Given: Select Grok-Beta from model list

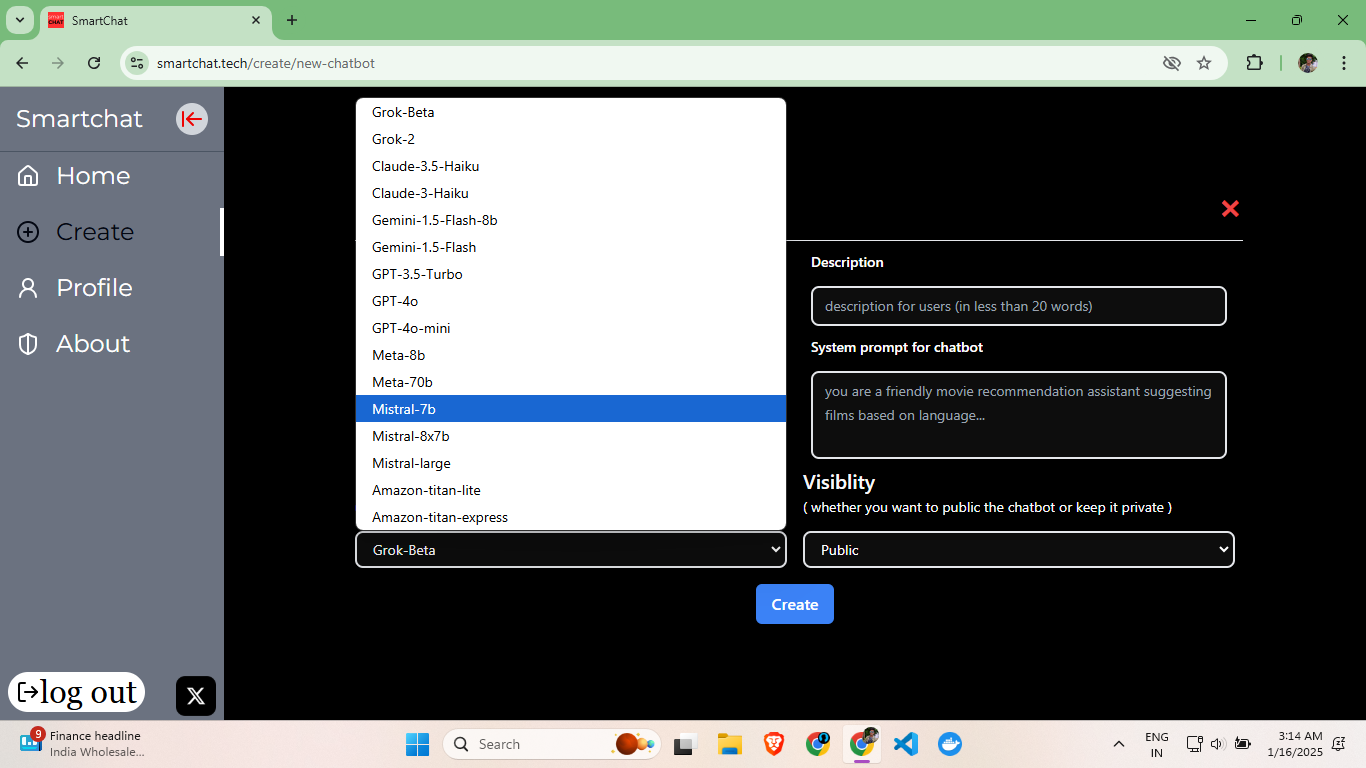Looking at the screenshot, I should click(571, 112).
